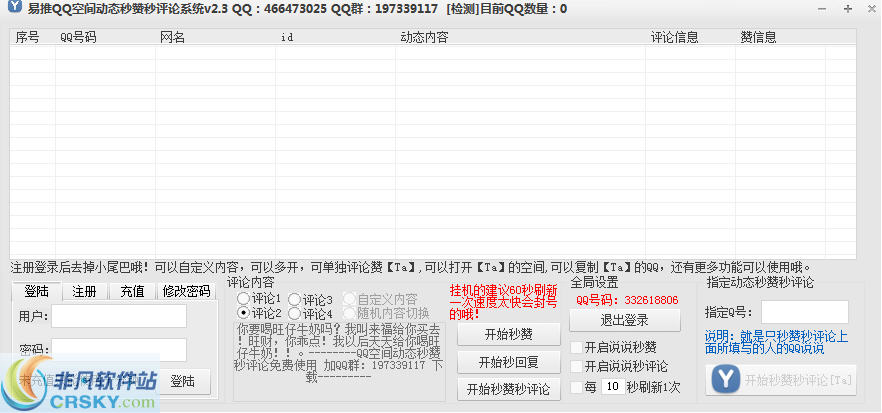Click the 开始秒赞 button

click(508, 334)
